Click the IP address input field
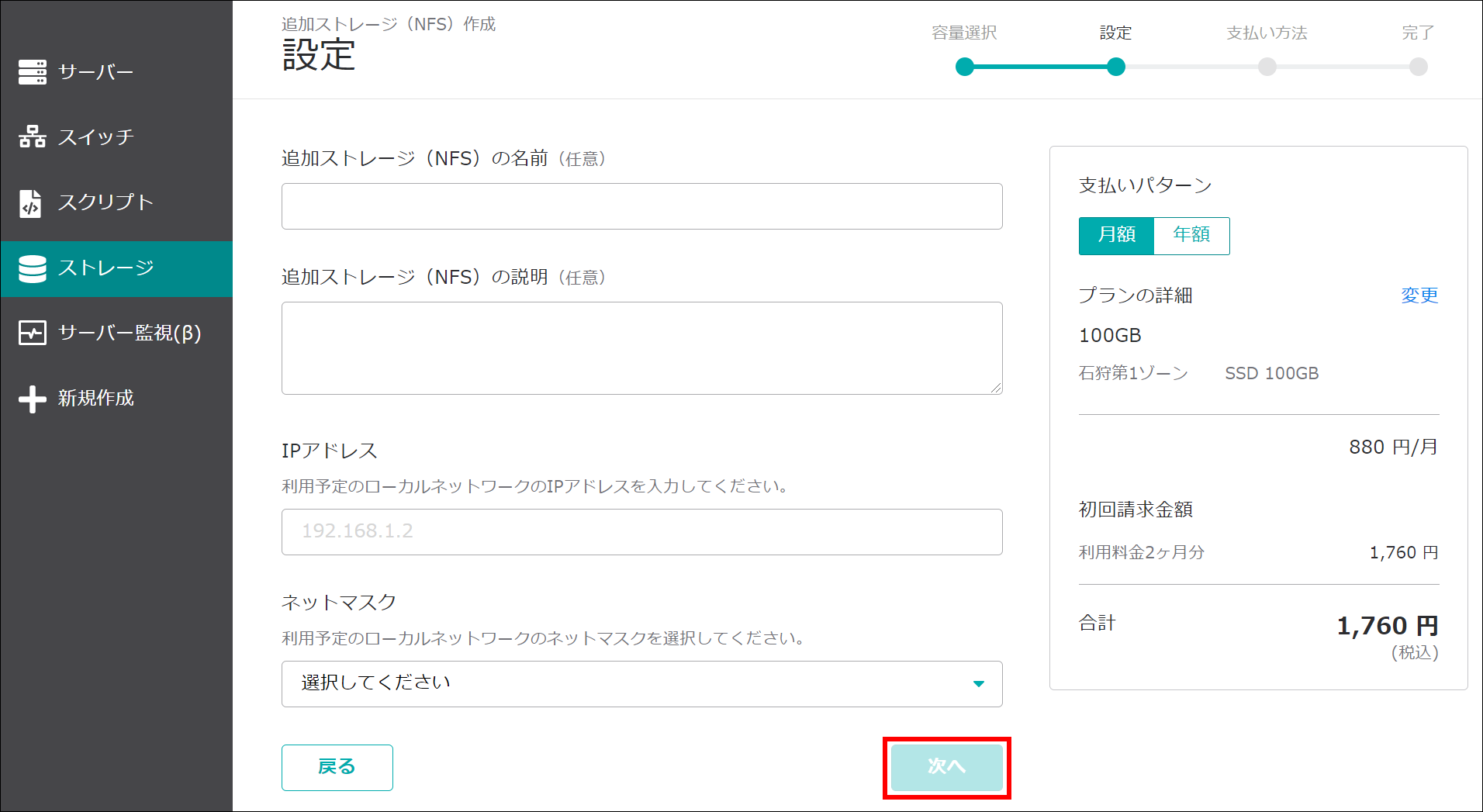Viewport: 1483px width, 812px height. tap(641, 532)
